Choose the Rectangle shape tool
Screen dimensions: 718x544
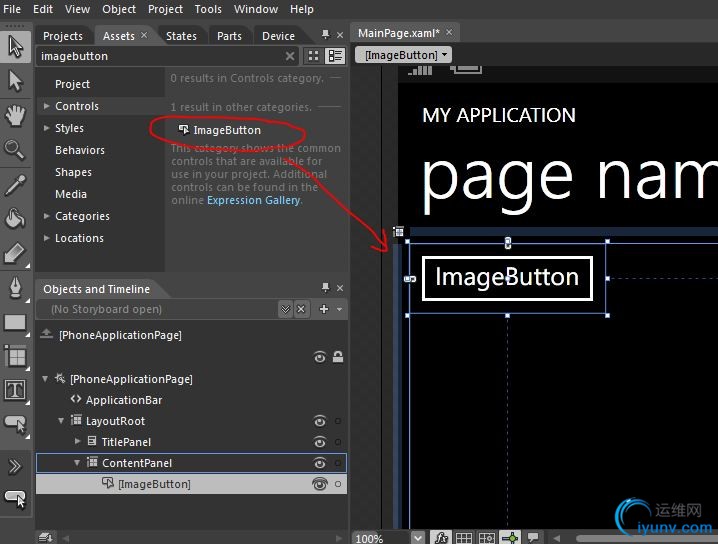point(15,323)
